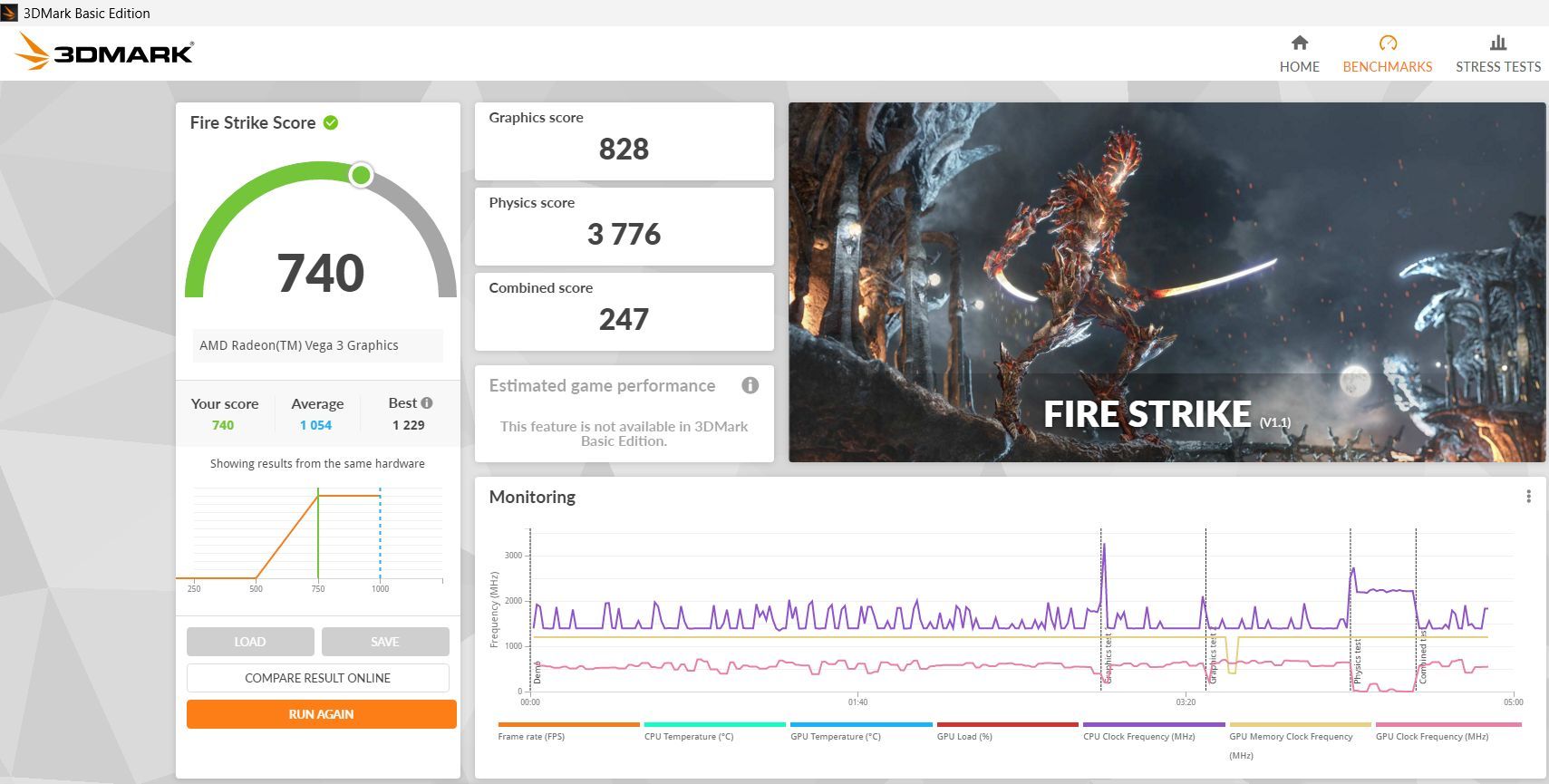Click the orange RUN AGAIN button

322,714
